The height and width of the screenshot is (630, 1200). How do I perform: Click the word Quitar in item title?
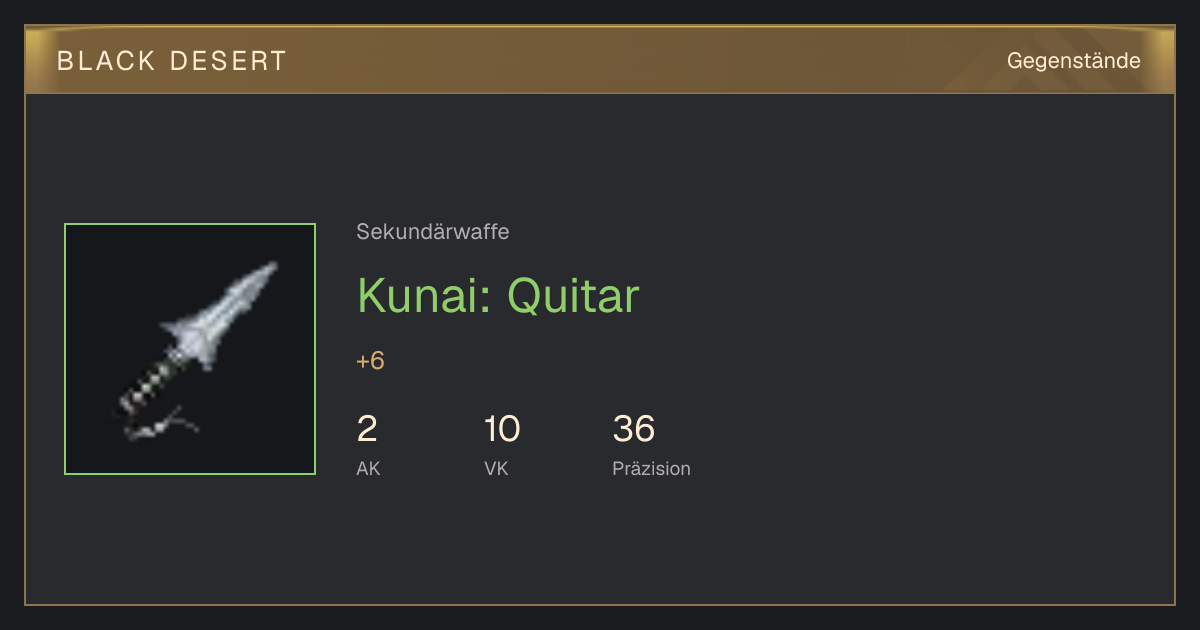573,296
